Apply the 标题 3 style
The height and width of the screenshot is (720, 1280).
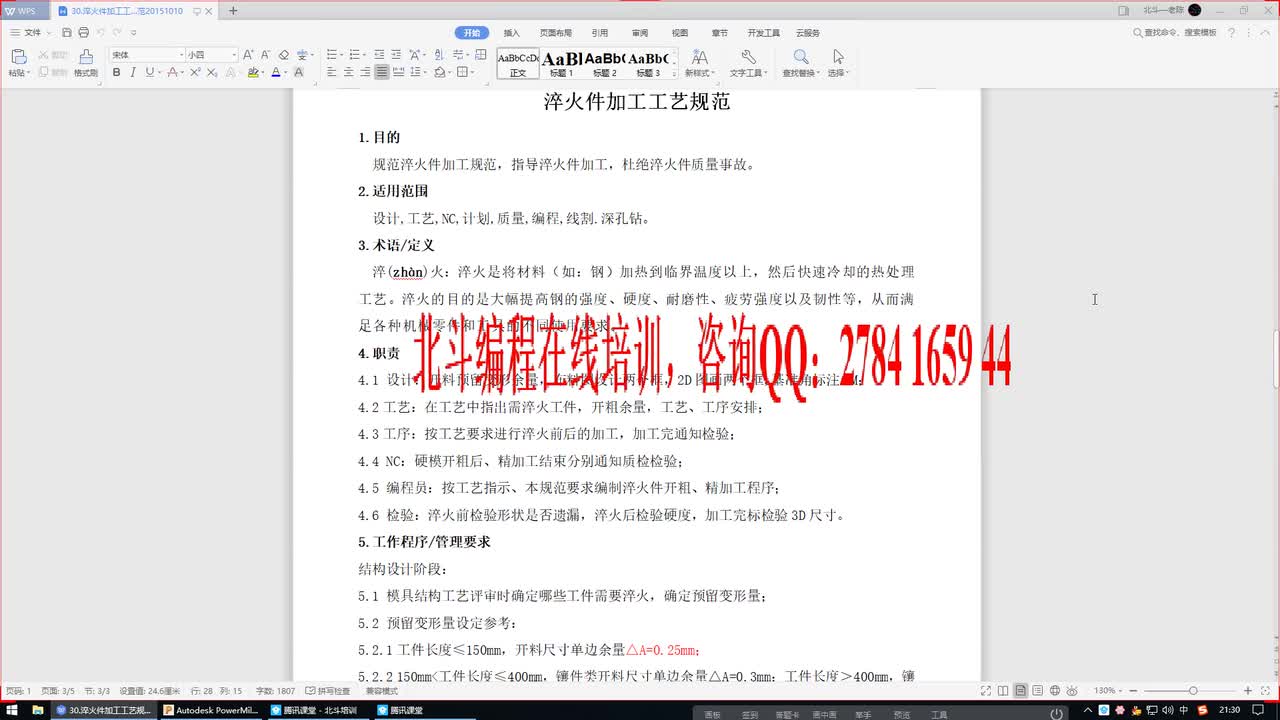click(648, 63)
